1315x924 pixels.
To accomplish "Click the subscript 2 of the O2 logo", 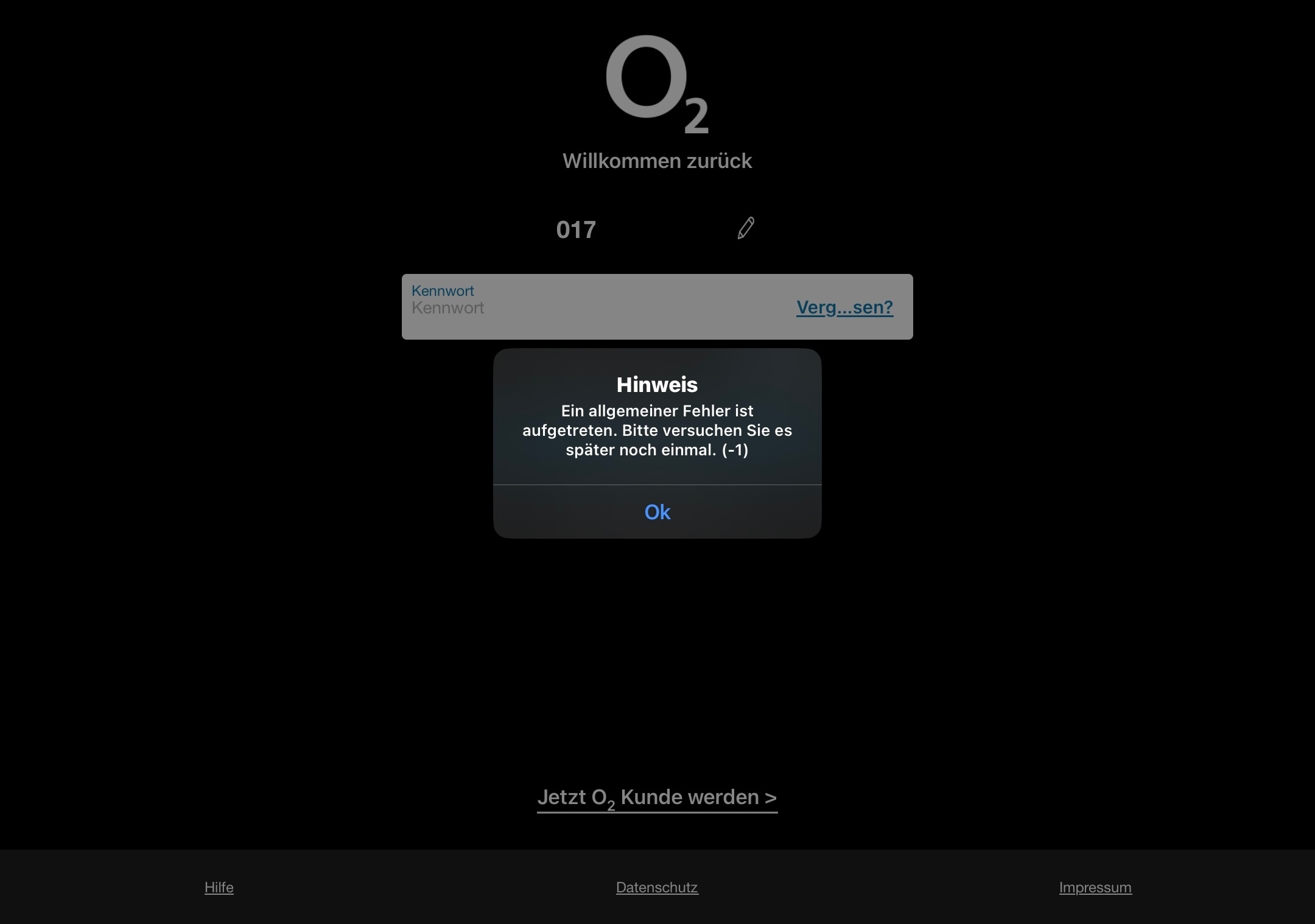I will coord(696,116).
